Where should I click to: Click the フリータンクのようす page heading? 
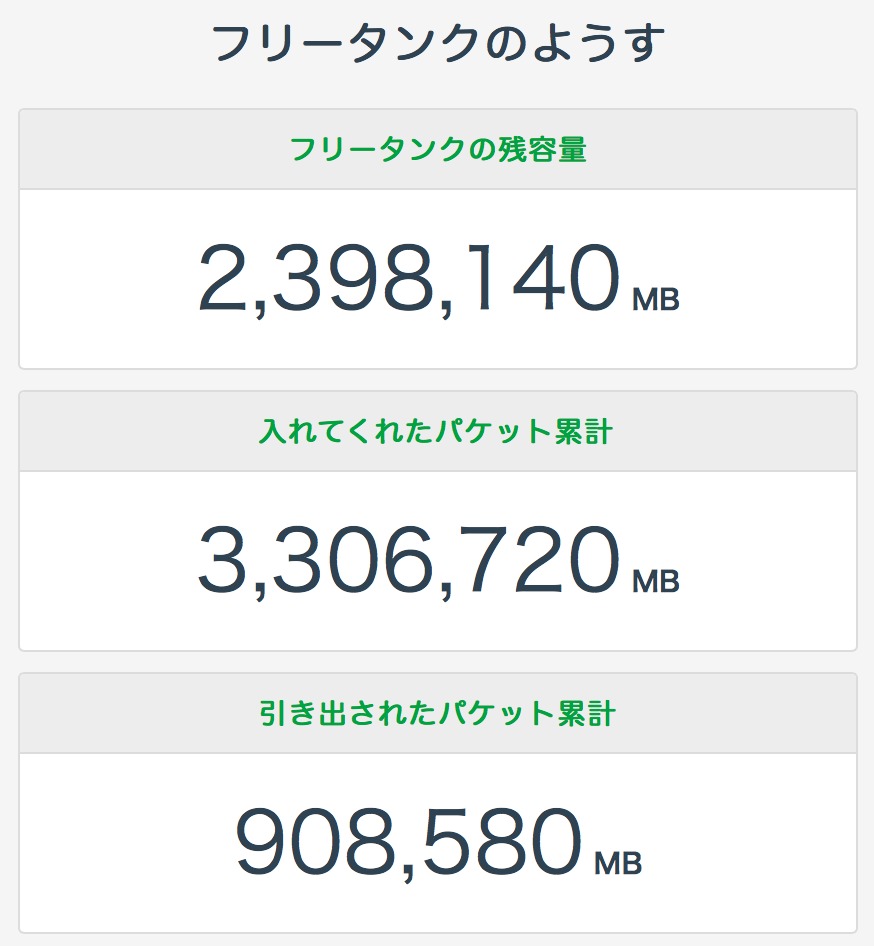click(x=438, y=45)
